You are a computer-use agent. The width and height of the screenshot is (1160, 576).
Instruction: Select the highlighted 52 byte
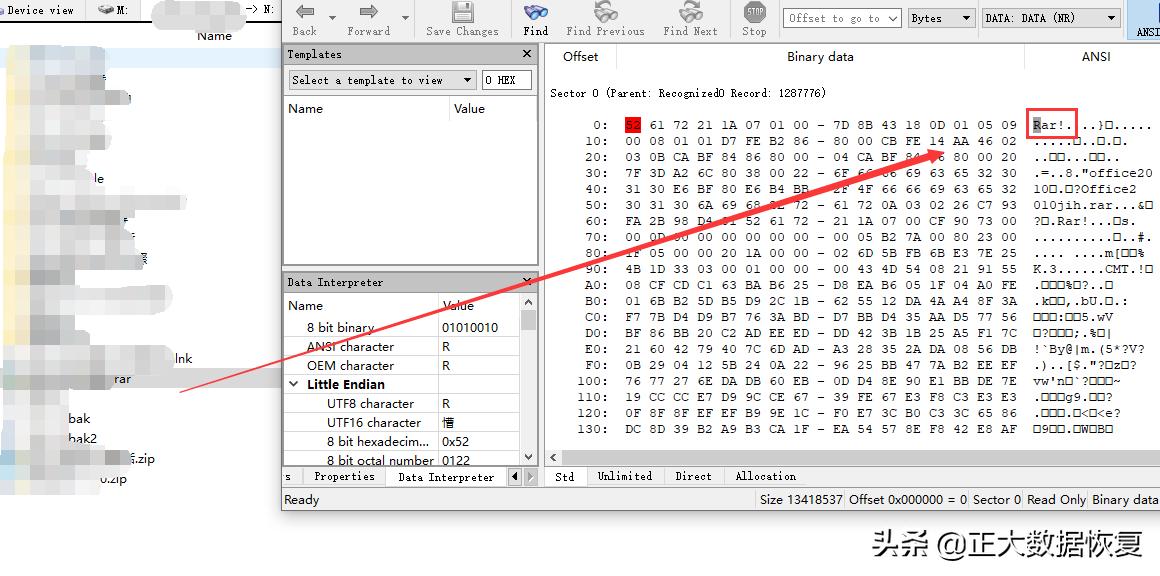tap(633, 125)
